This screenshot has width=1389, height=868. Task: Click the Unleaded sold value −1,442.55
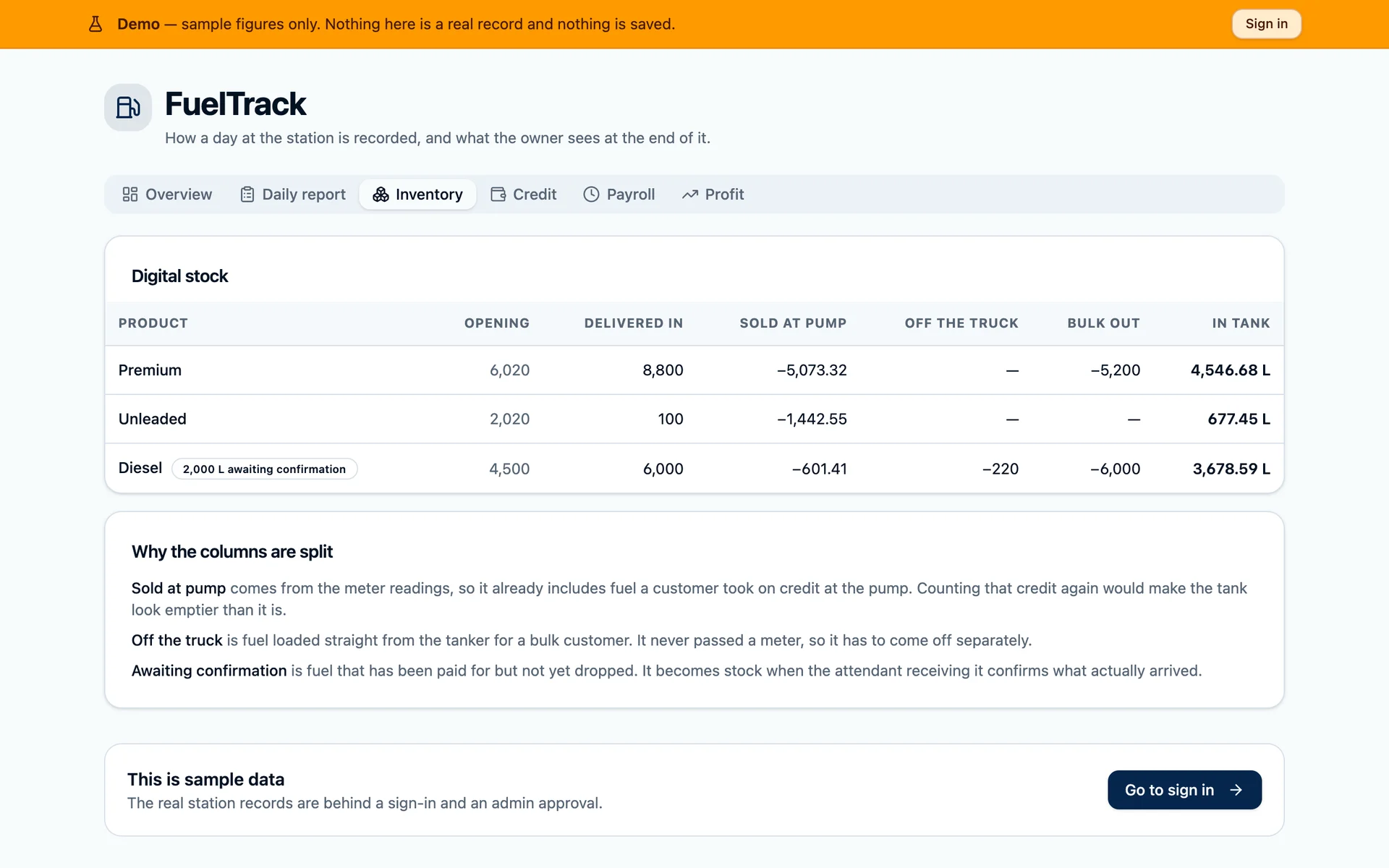(812, 419)
